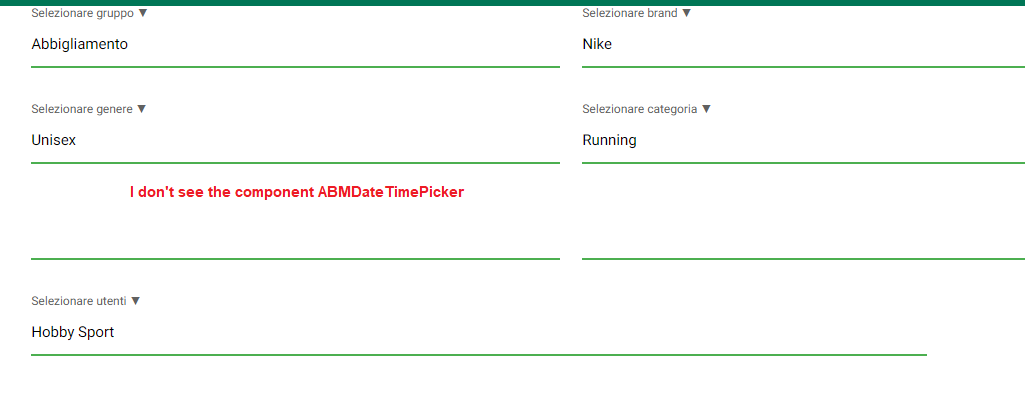1025x410 pixels.
Task: Expand the dropdown showing Unisex
Action: pos(295,141)
